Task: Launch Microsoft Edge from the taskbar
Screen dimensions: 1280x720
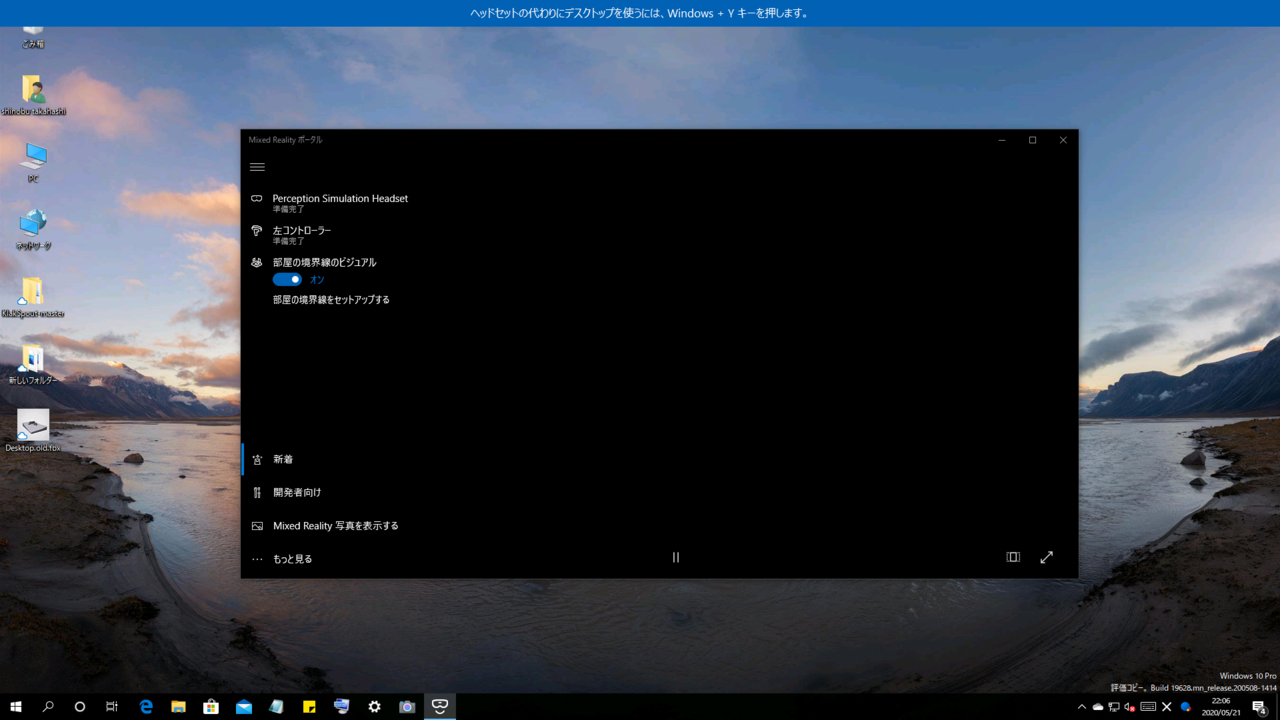Action: click(146, 707)
